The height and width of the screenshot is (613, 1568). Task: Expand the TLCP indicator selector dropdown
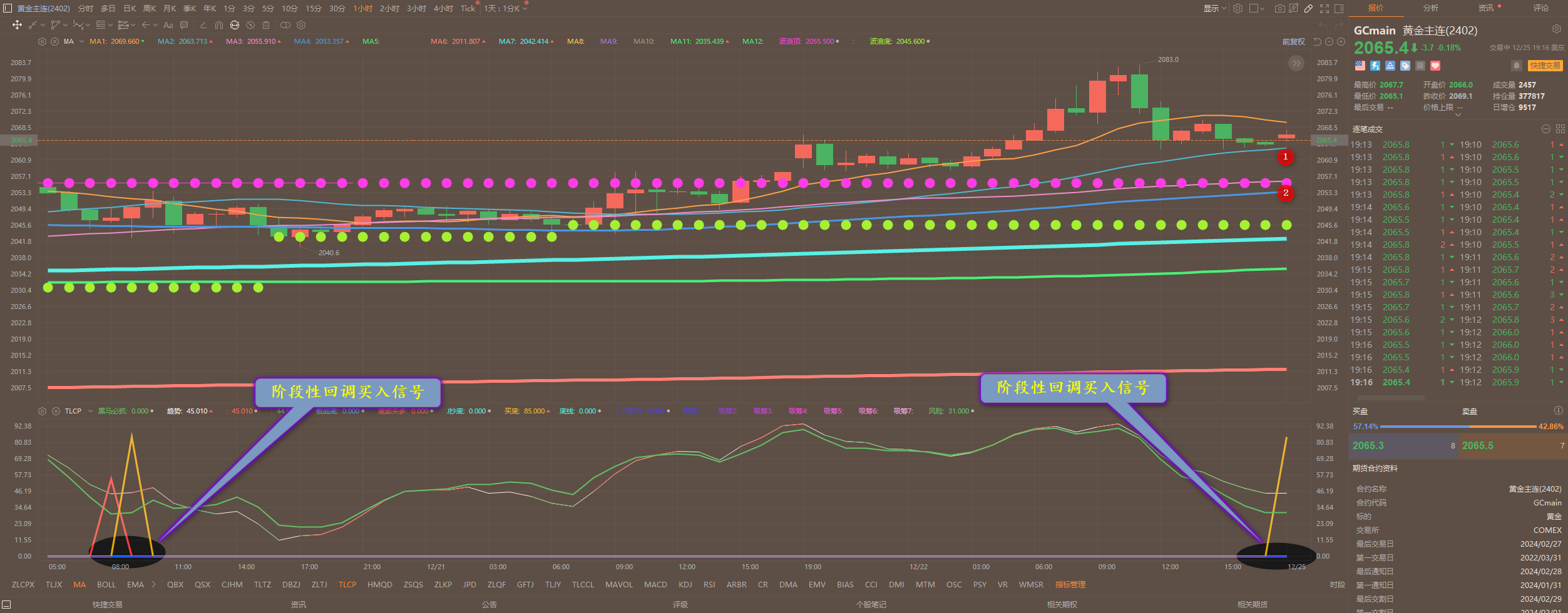[x=90, y=411]
